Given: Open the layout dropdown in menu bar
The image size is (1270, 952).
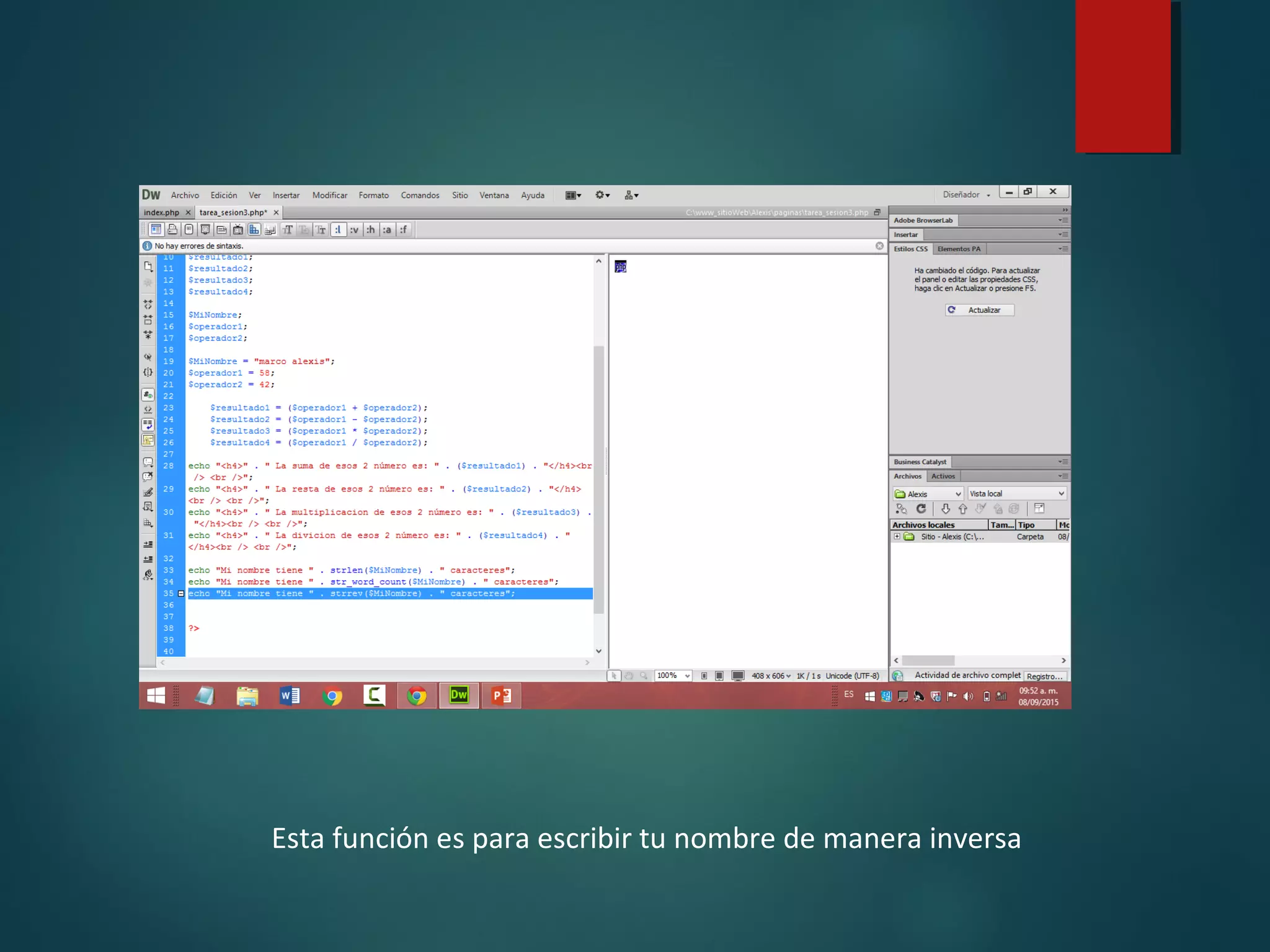Looking at the screenshot, I should [573, 195].
